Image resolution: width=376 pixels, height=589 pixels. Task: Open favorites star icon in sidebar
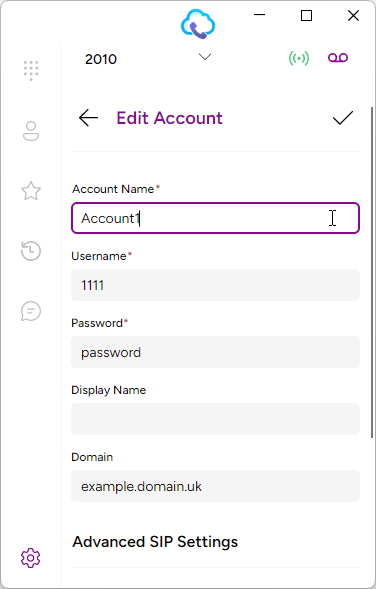tap(31, 191)
